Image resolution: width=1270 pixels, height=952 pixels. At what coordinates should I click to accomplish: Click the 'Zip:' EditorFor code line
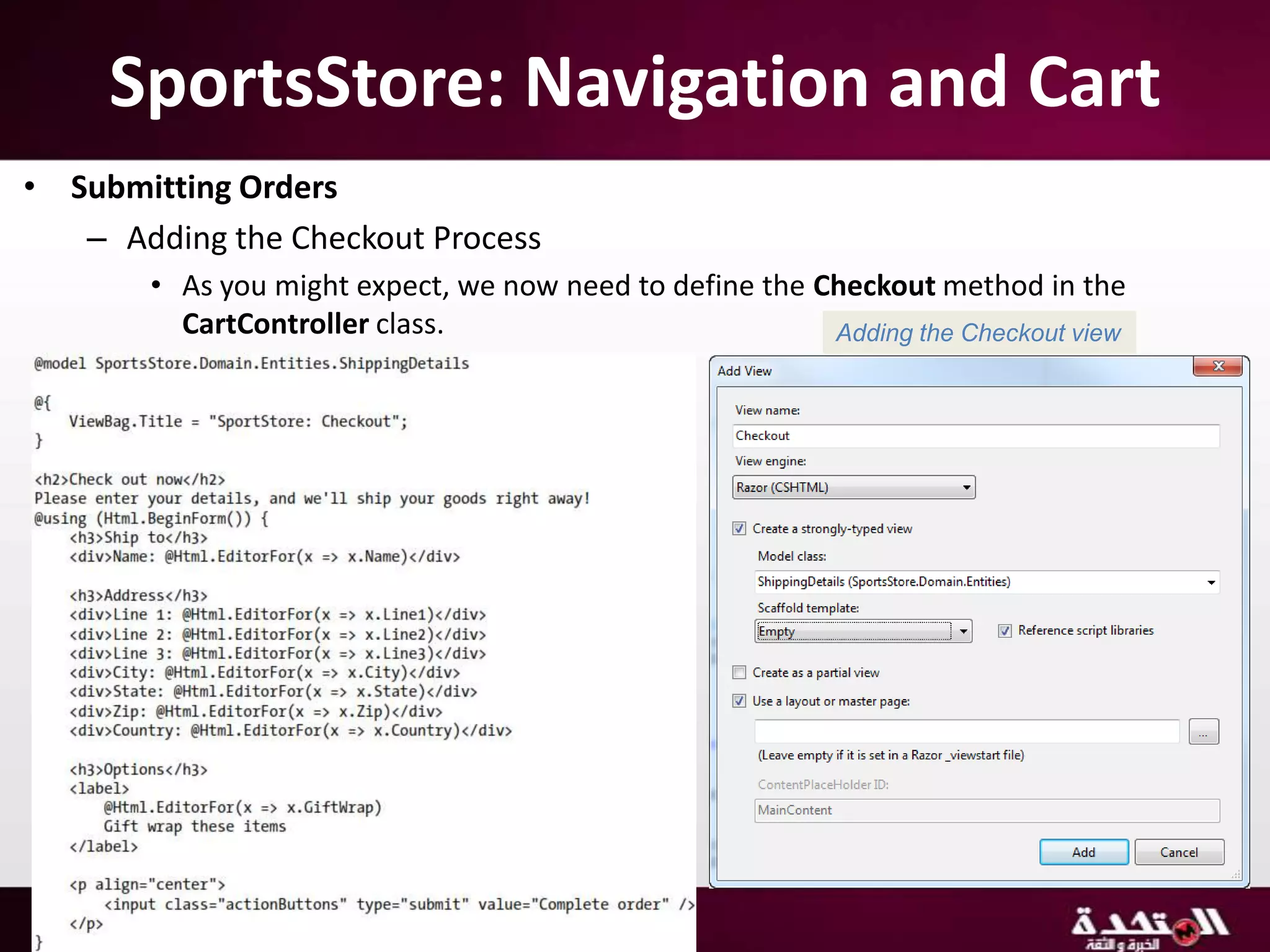[x=256, y=712]
